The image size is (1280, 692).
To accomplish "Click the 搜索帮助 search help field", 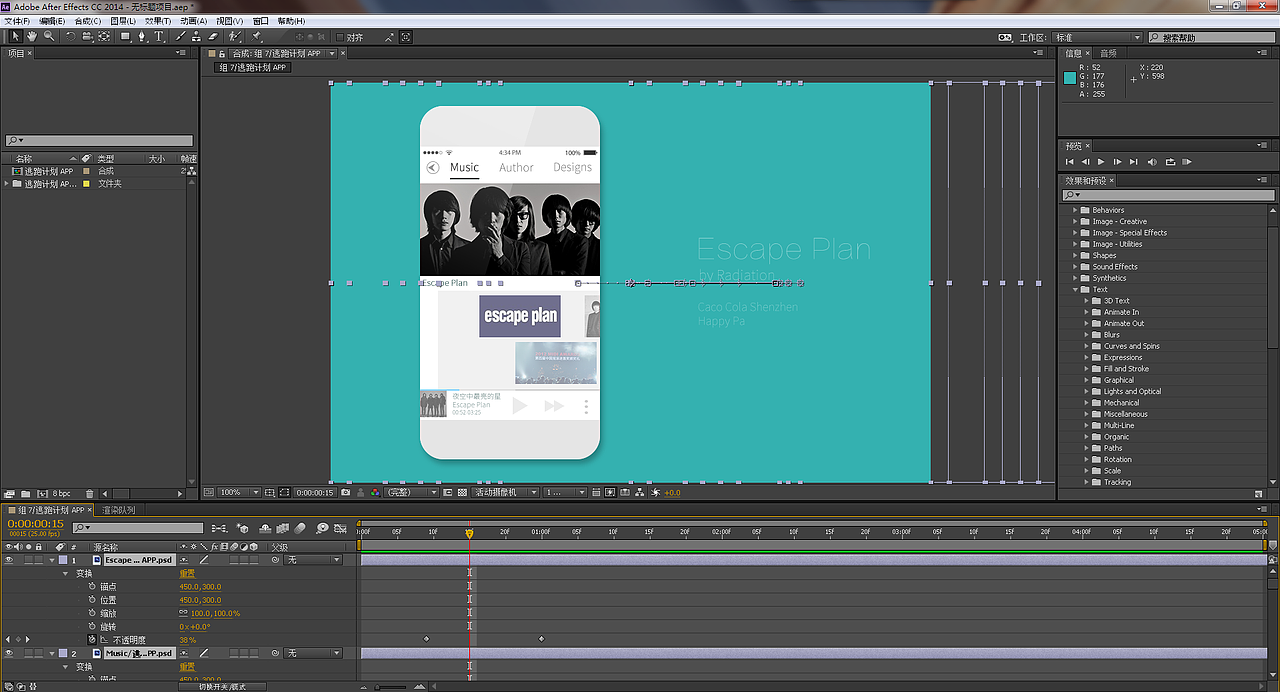I will 1214,38.
